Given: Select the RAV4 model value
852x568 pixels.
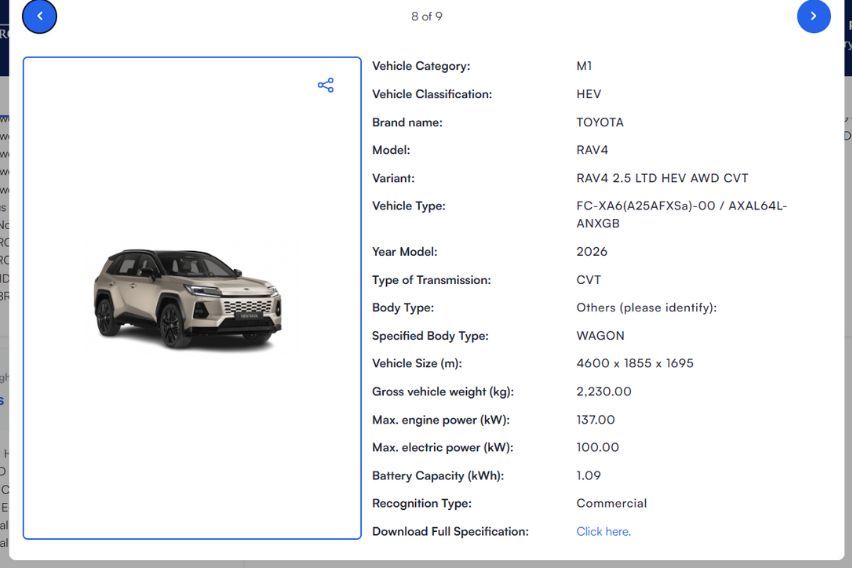Looking at the screenshot, I should coord(592,150).
